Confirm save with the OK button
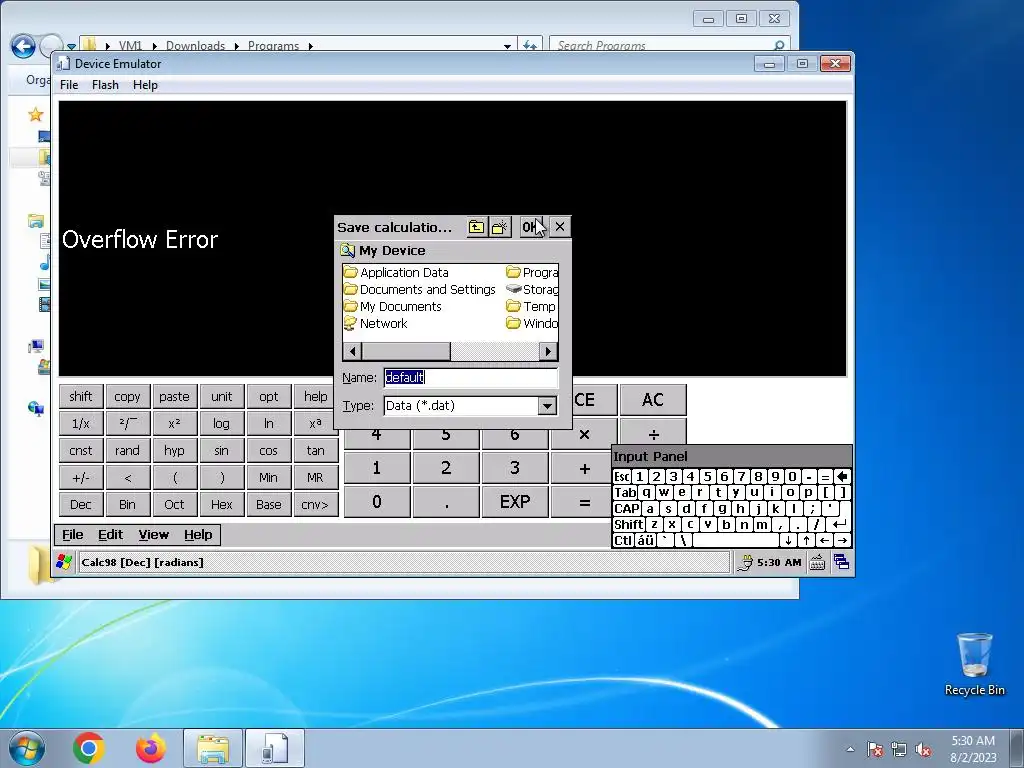 tap(531, 227)
